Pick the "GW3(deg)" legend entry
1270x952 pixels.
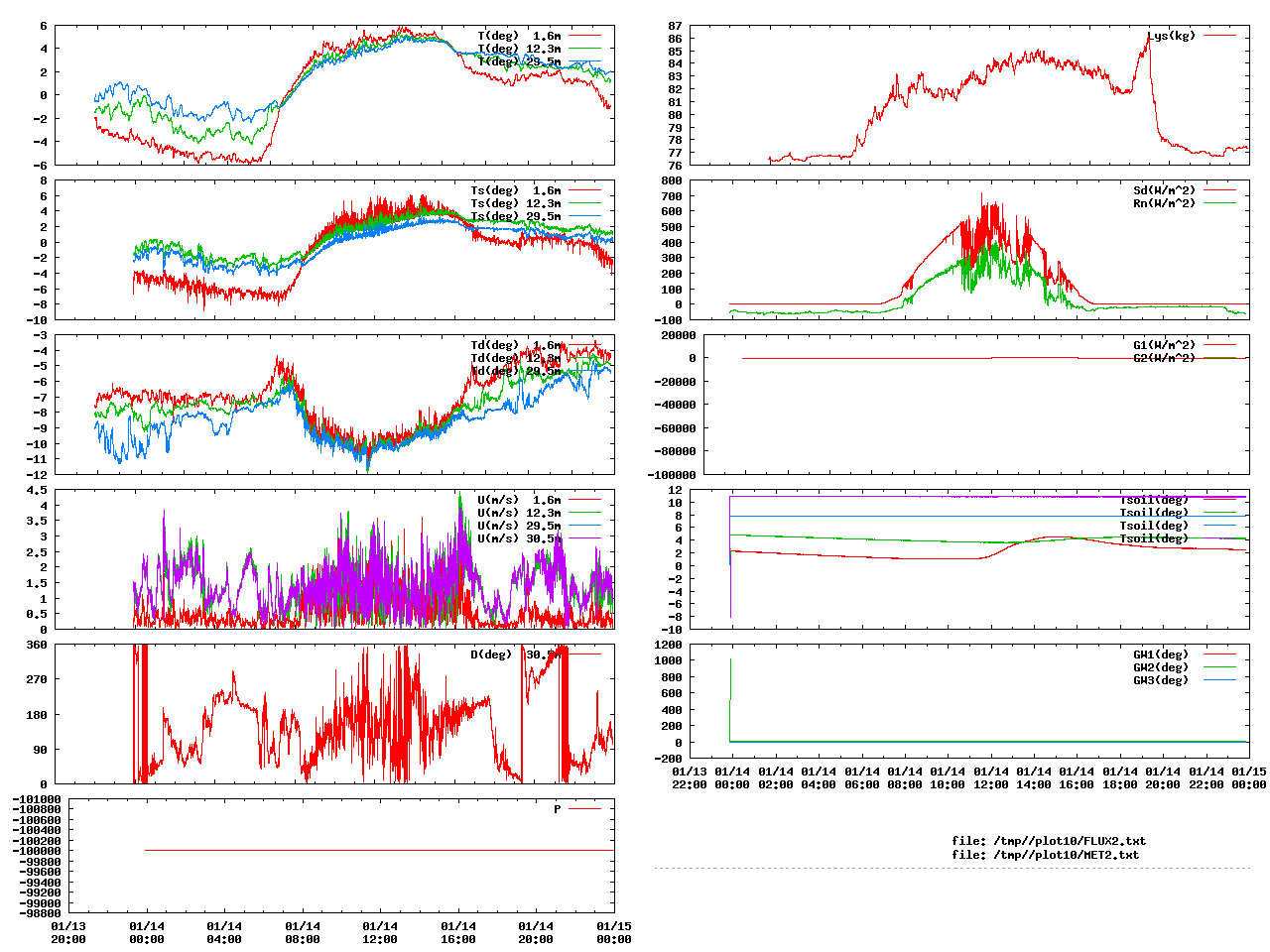pyautogui.click(x=1161, y=680)
